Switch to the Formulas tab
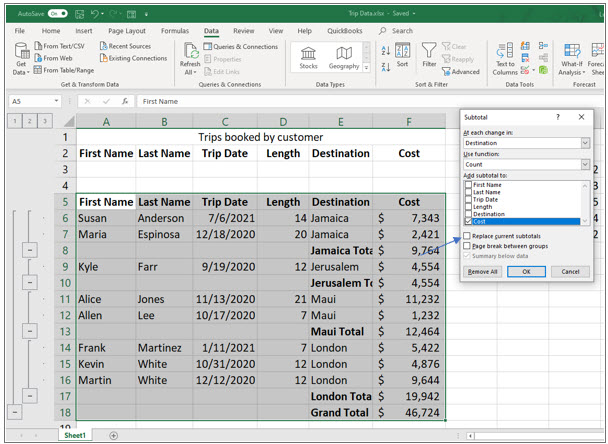The width and height of the screenshot is (608, 444). point(175,31)
